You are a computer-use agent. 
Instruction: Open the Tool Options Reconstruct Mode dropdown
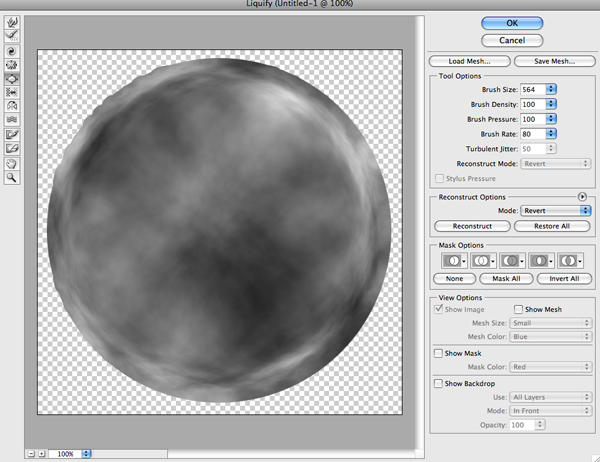[x=556, y=164]
